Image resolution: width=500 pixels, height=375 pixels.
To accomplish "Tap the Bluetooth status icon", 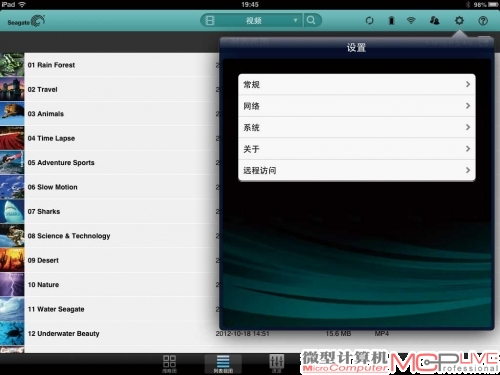I will (468, 5).
